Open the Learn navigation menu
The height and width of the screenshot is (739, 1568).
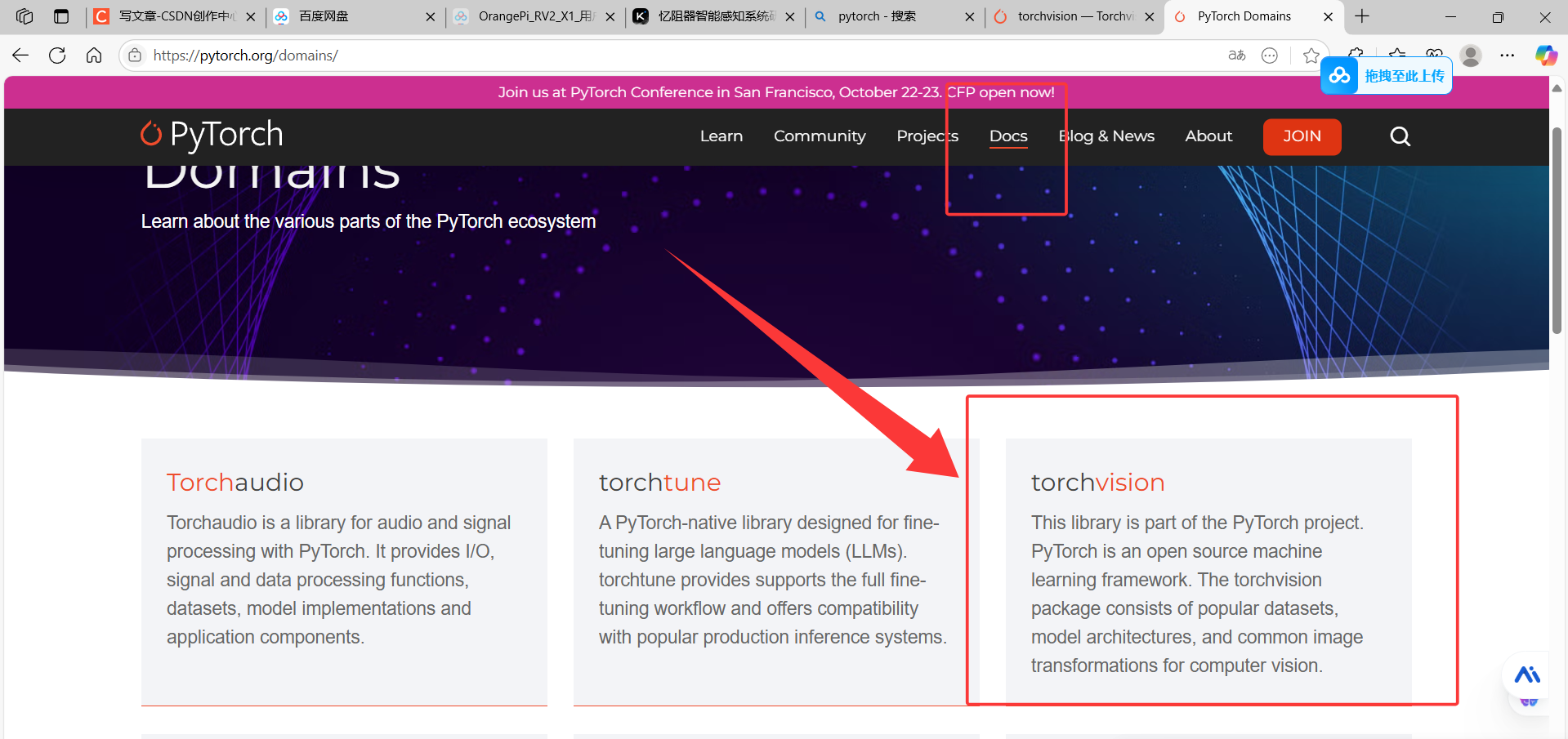[721, 136]
